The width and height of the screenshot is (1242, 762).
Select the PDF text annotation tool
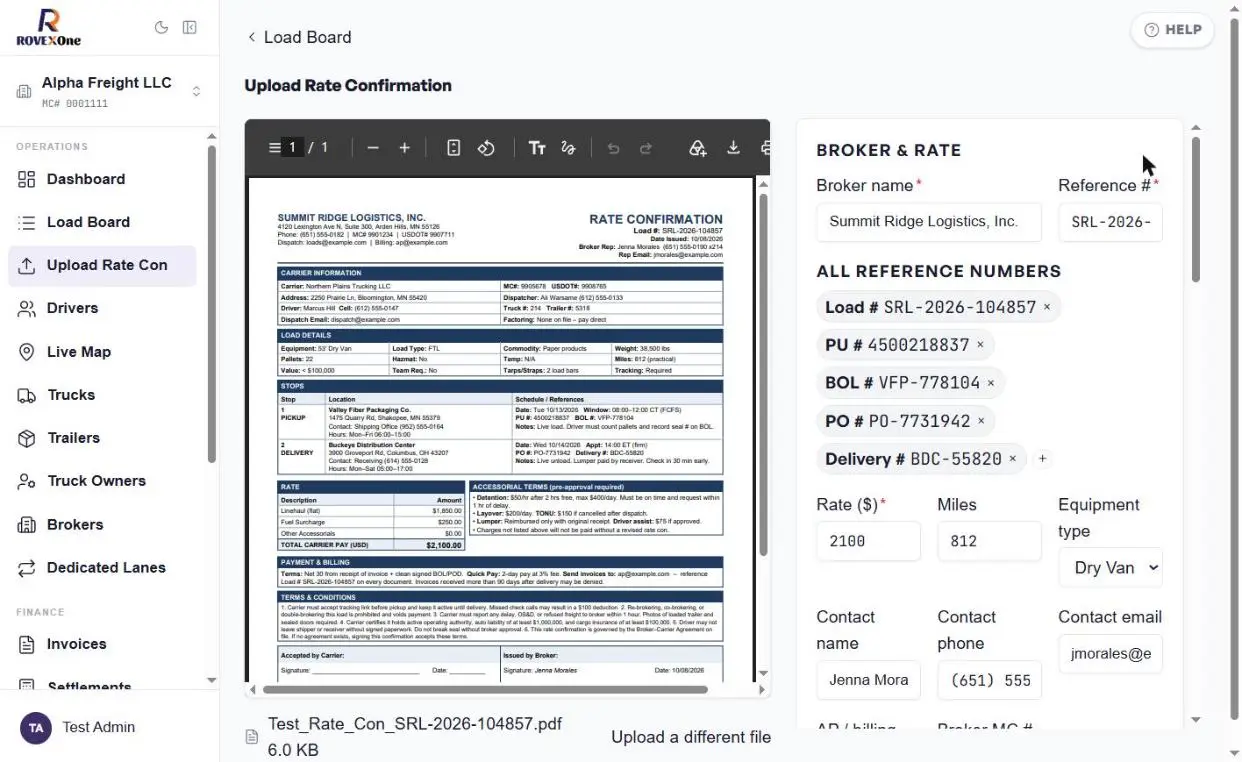tap(537, 148)
